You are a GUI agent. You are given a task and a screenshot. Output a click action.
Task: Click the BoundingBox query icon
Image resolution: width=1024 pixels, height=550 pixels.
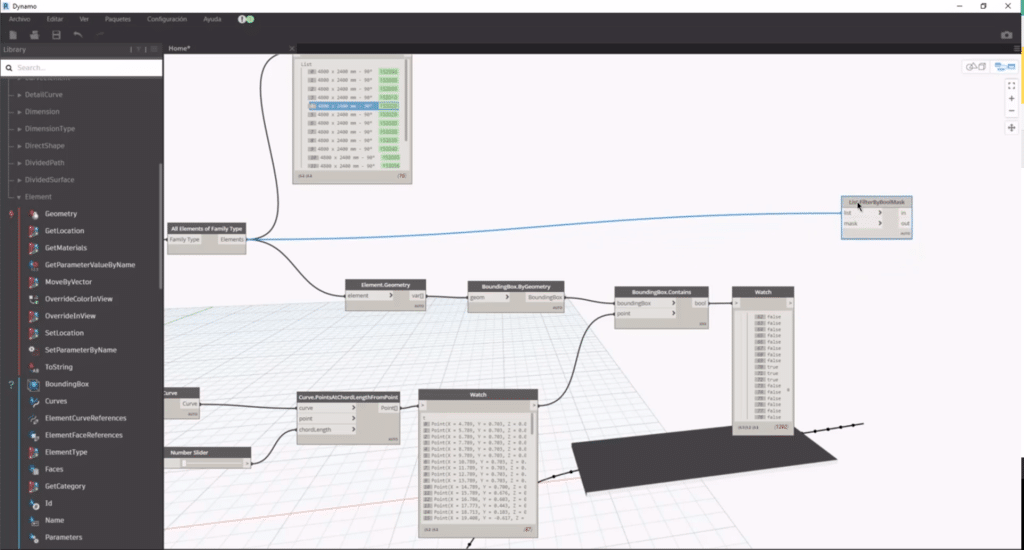[33, 384]
